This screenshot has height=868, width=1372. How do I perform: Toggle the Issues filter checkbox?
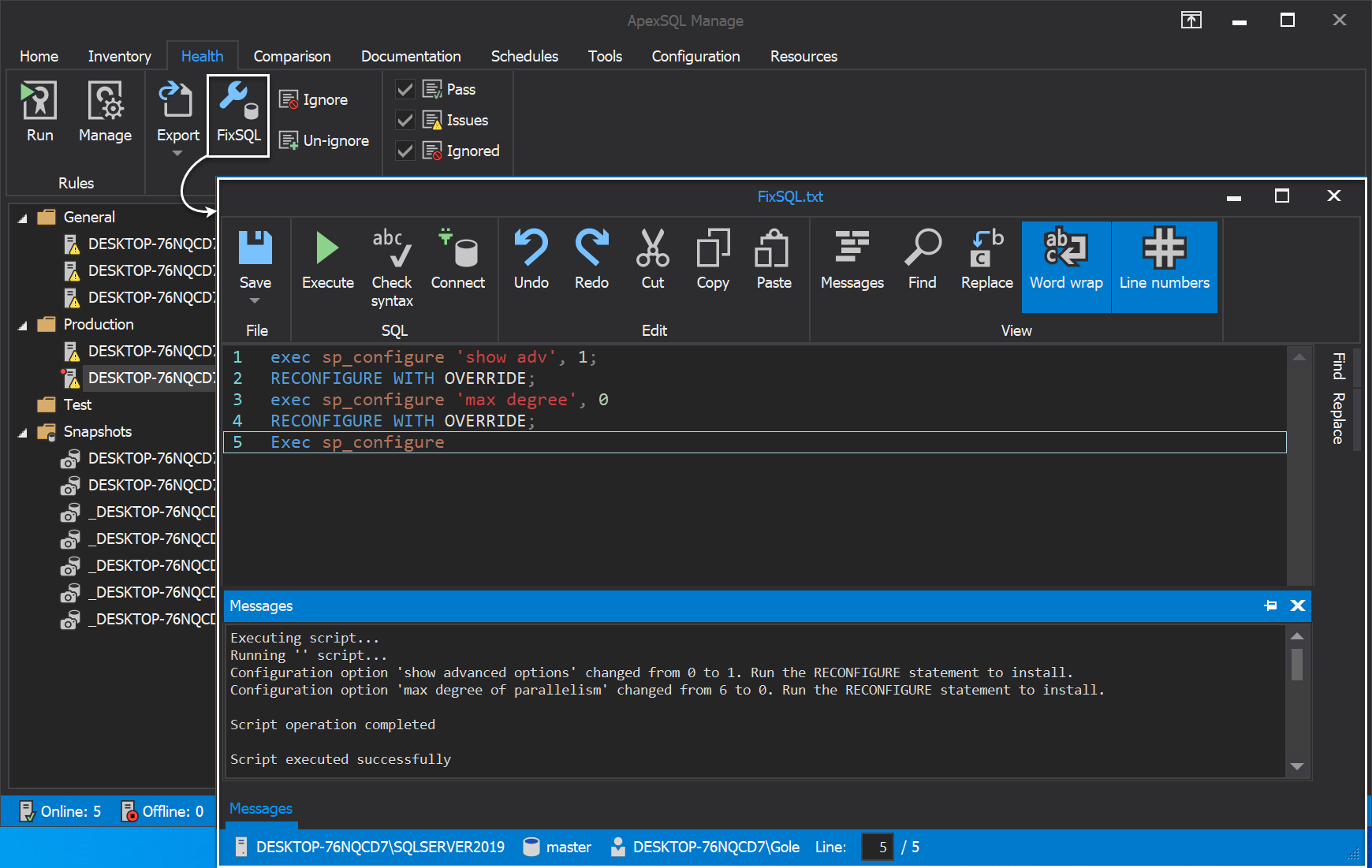pos(405,120)
